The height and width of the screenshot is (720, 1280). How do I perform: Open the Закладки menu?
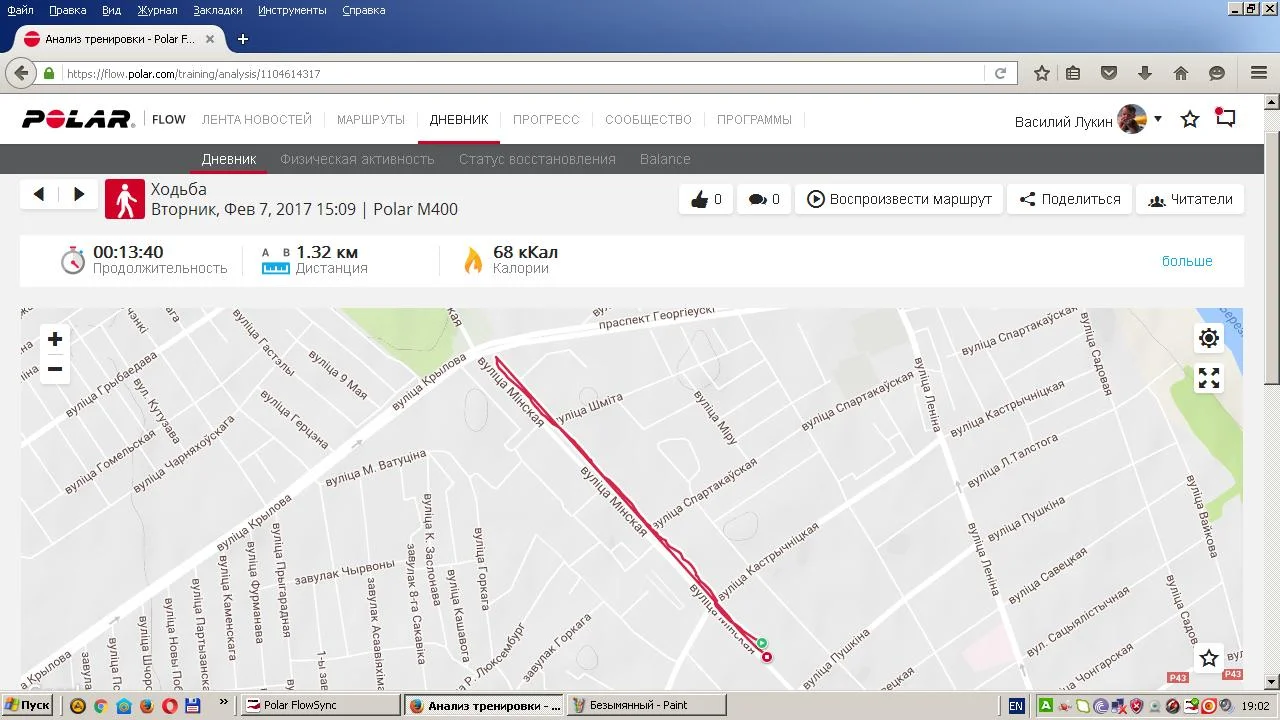(218, 10)
